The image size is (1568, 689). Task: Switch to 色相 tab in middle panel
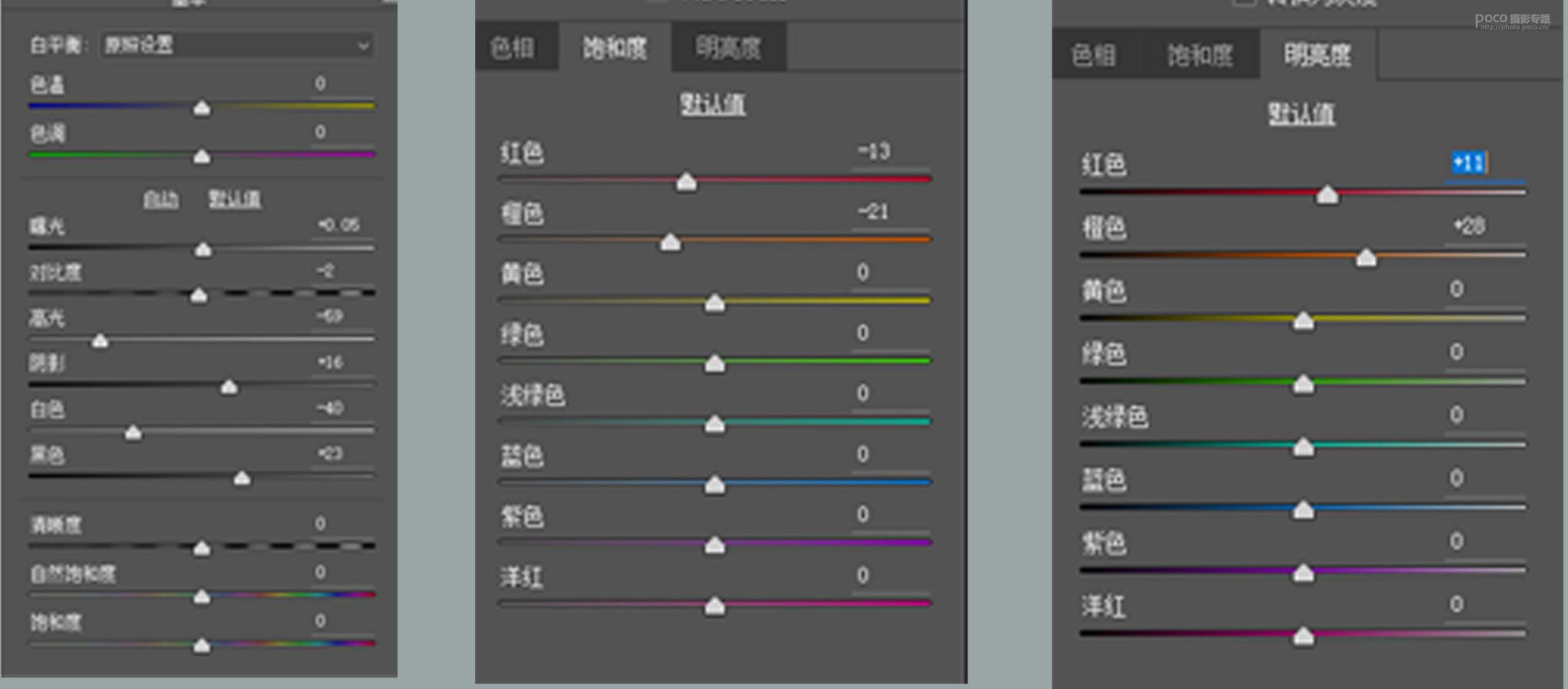click(x=512, y=48)
